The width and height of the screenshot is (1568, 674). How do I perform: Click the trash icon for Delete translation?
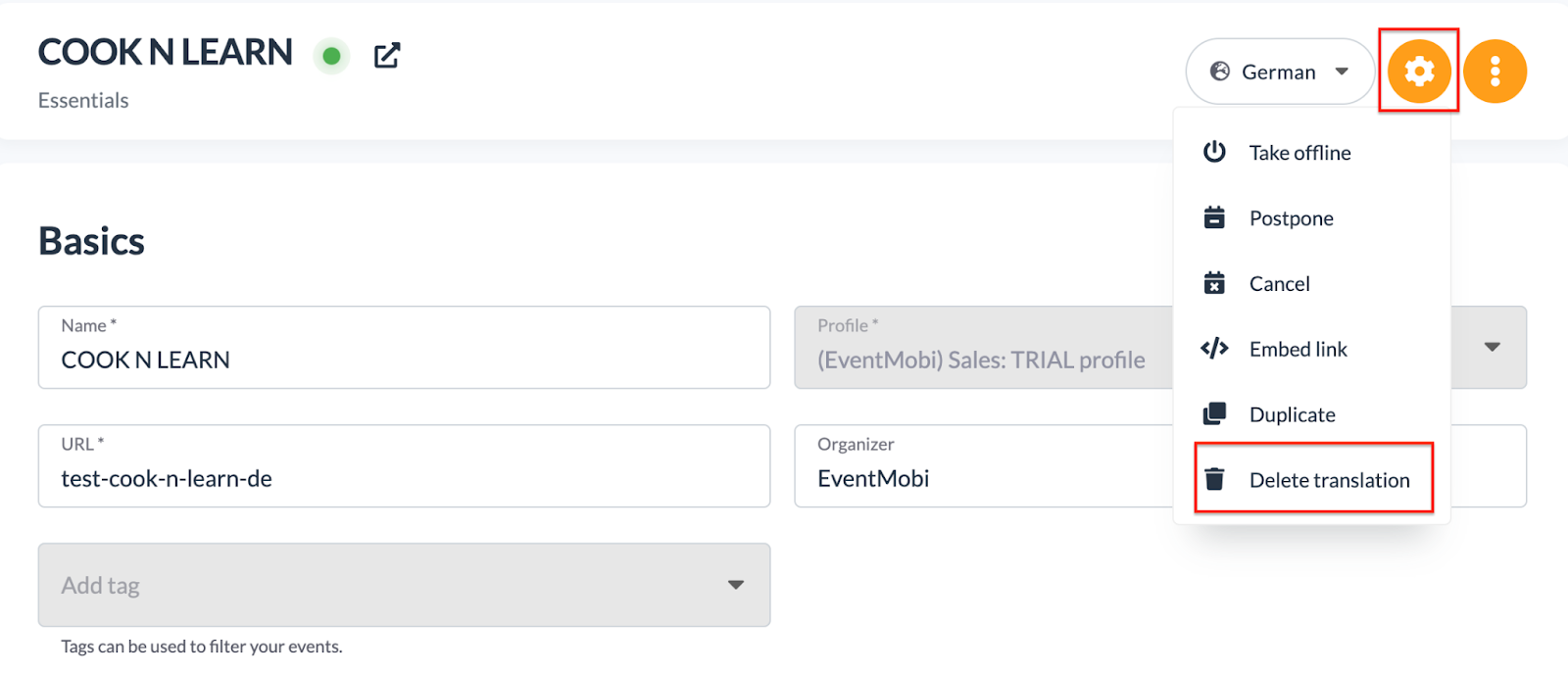1214,479
